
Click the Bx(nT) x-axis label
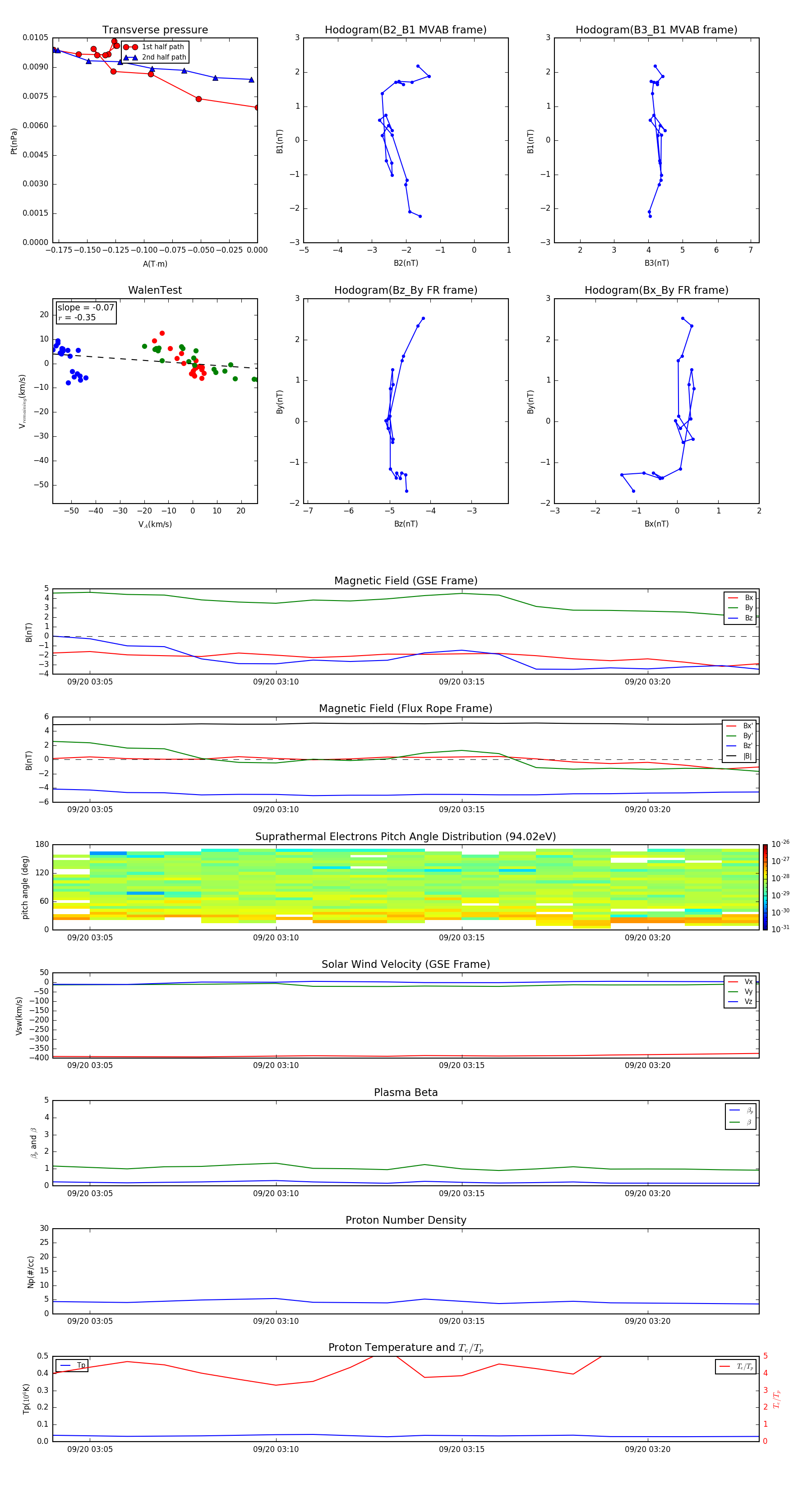[656, 524]
